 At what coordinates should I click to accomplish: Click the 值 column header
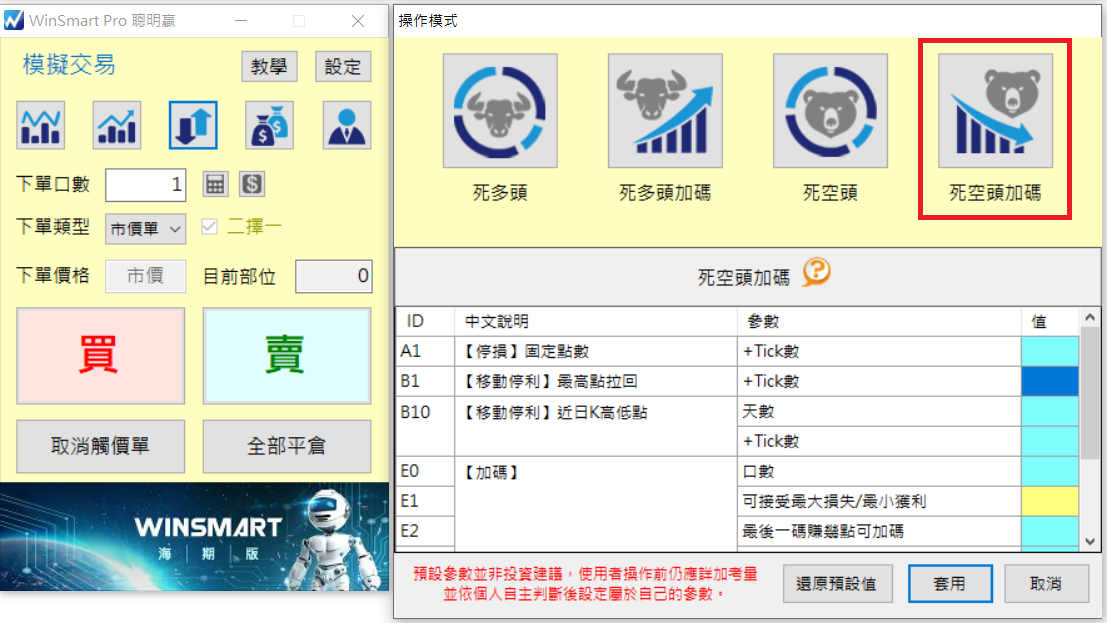[1050, 321]
